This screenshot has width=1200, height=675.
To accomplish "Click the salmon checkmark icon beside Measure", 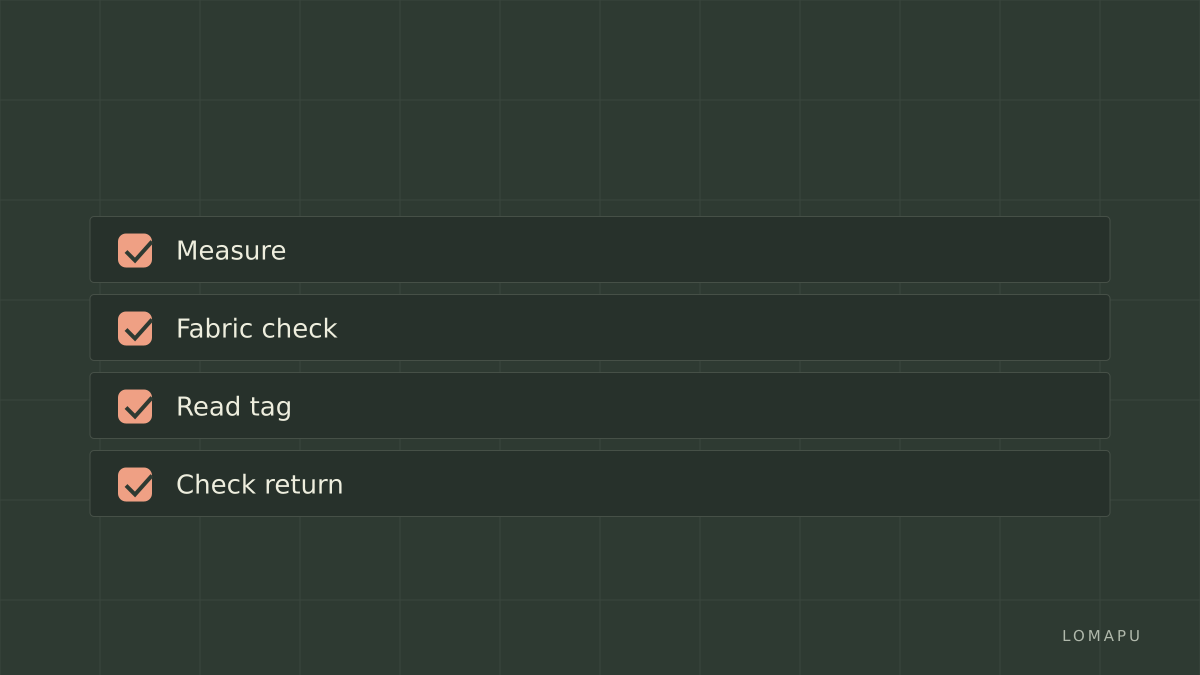I will click(135, 250).
